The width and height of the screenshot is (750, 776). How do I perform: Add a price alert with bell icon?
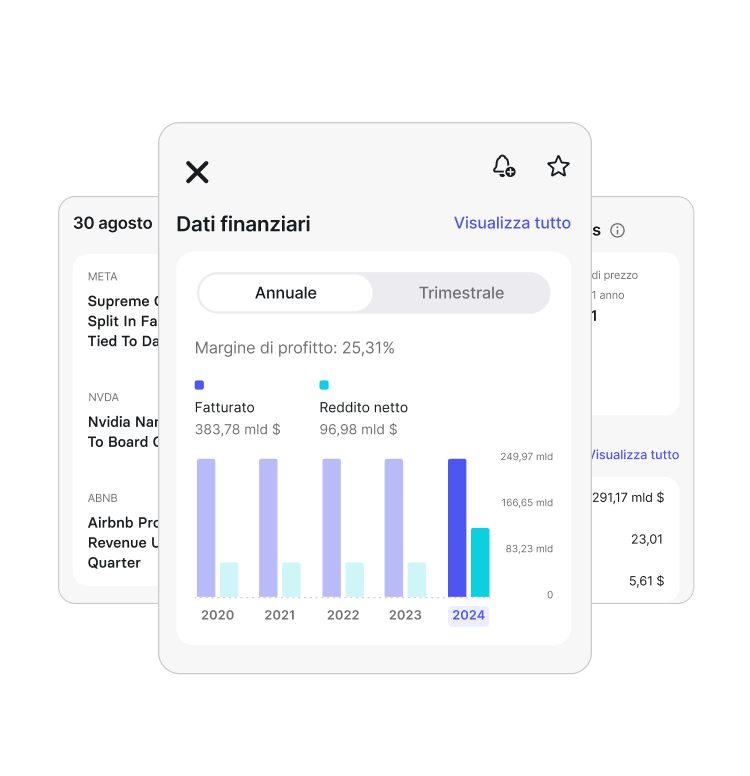click(x=504, y=166)
